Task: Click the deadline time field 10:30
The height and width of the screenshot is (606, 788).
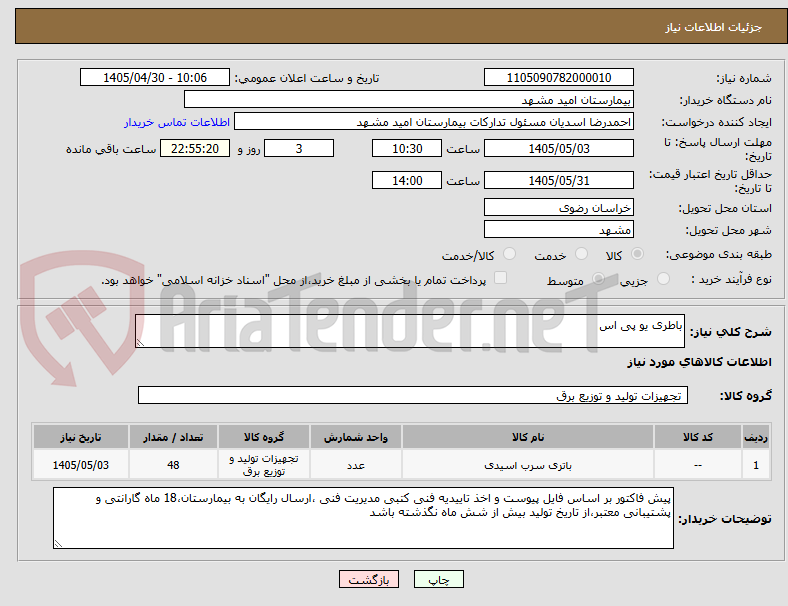Action: (x=407, y=148)
